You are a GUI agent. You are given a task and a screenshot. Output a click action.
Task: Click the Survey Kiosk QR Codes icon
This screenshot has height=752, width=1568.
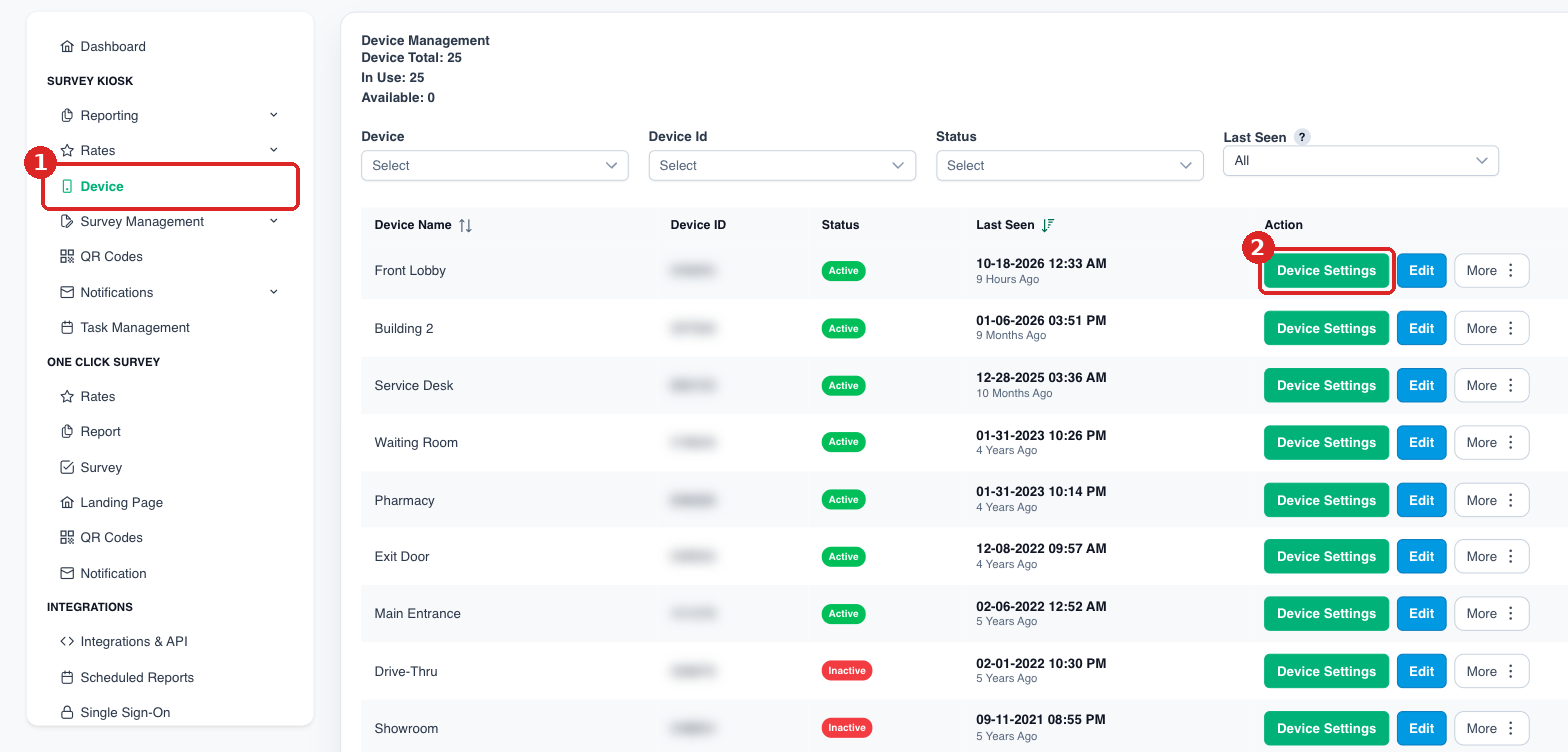pos(67,257)
